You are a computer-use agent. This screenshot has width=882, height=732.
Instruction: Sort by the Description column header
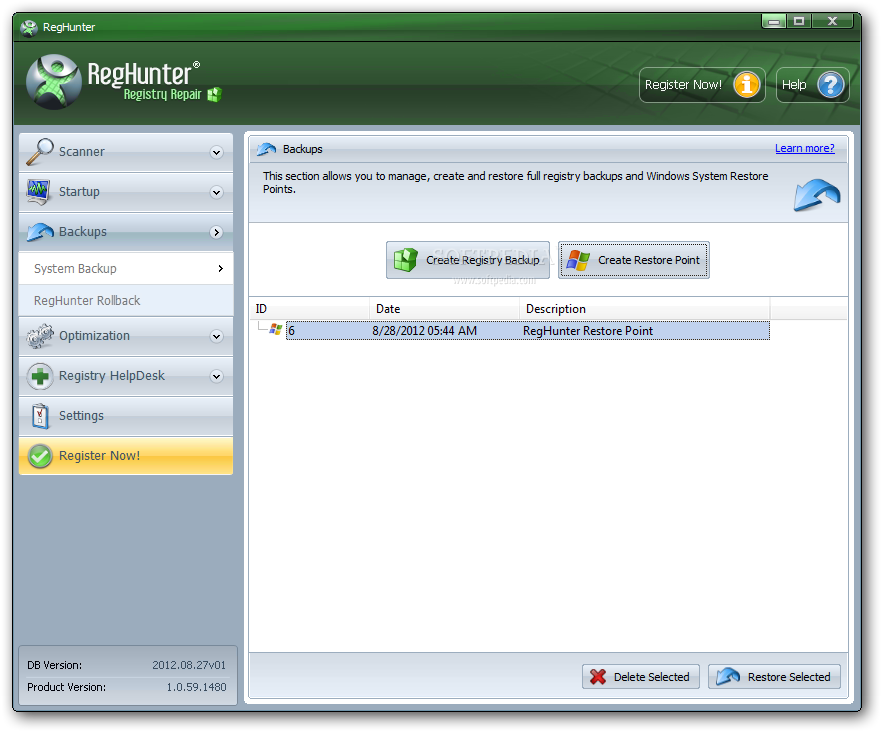[x=645, y=309]
